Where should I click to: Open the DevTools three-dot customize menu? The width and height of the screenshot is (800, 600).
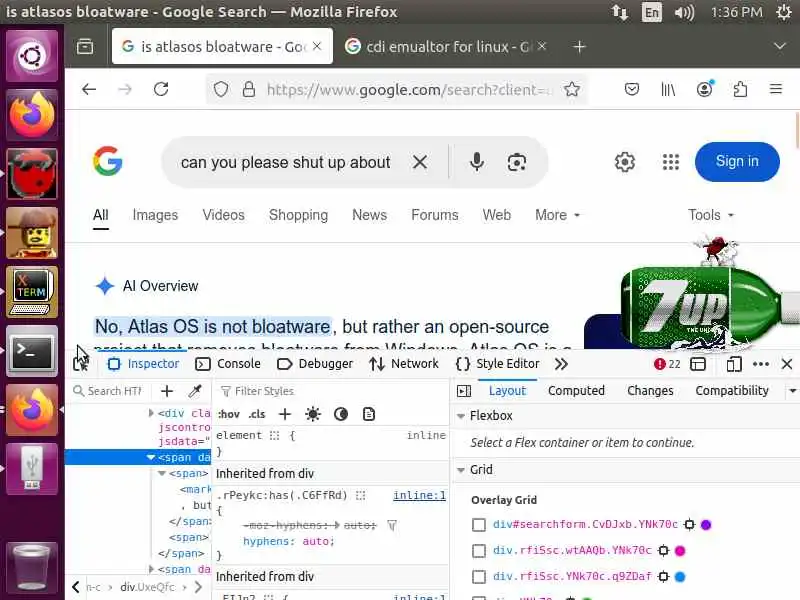[x=761, y=364]
